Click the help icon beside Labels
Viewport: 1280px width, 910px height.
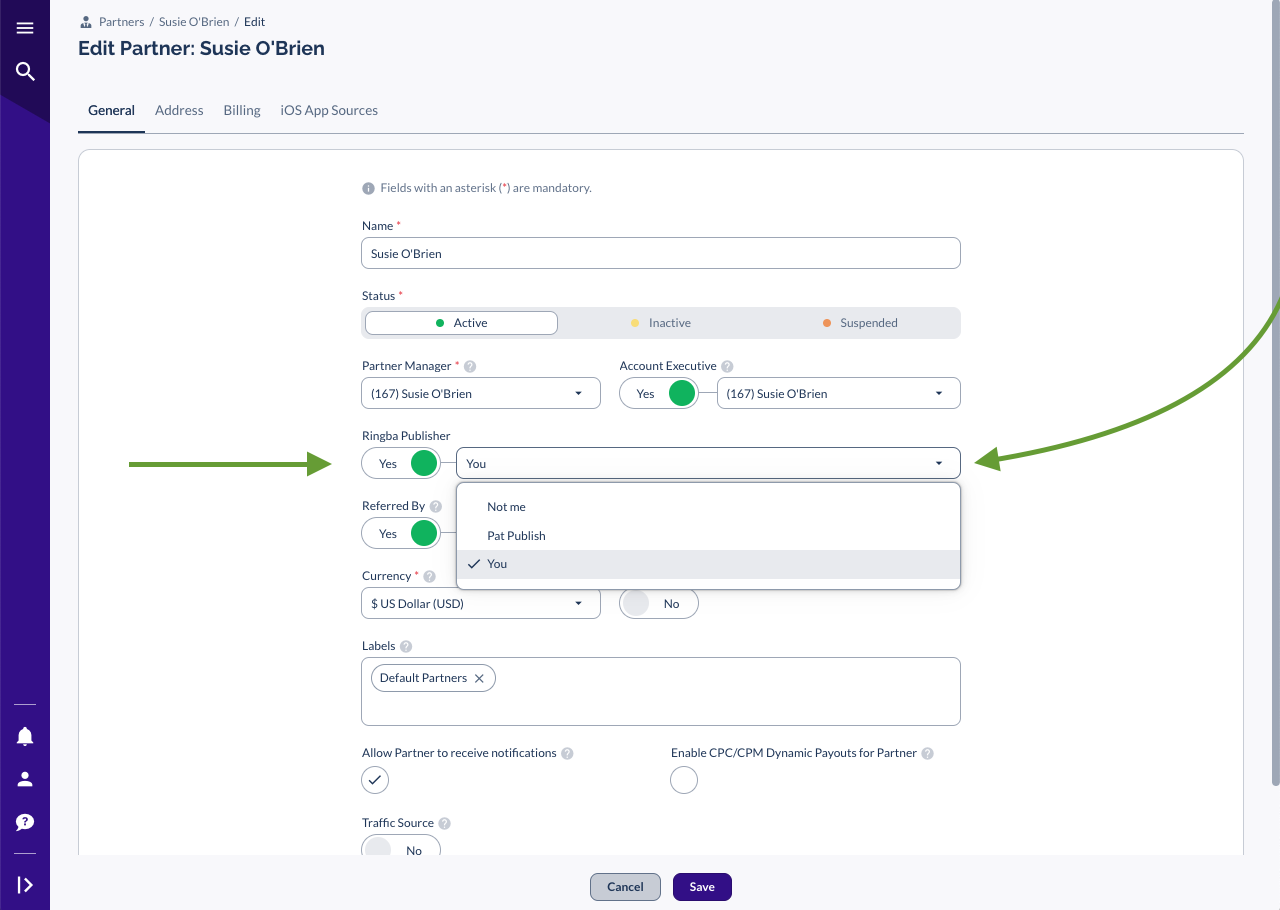[x=405, y=647]
